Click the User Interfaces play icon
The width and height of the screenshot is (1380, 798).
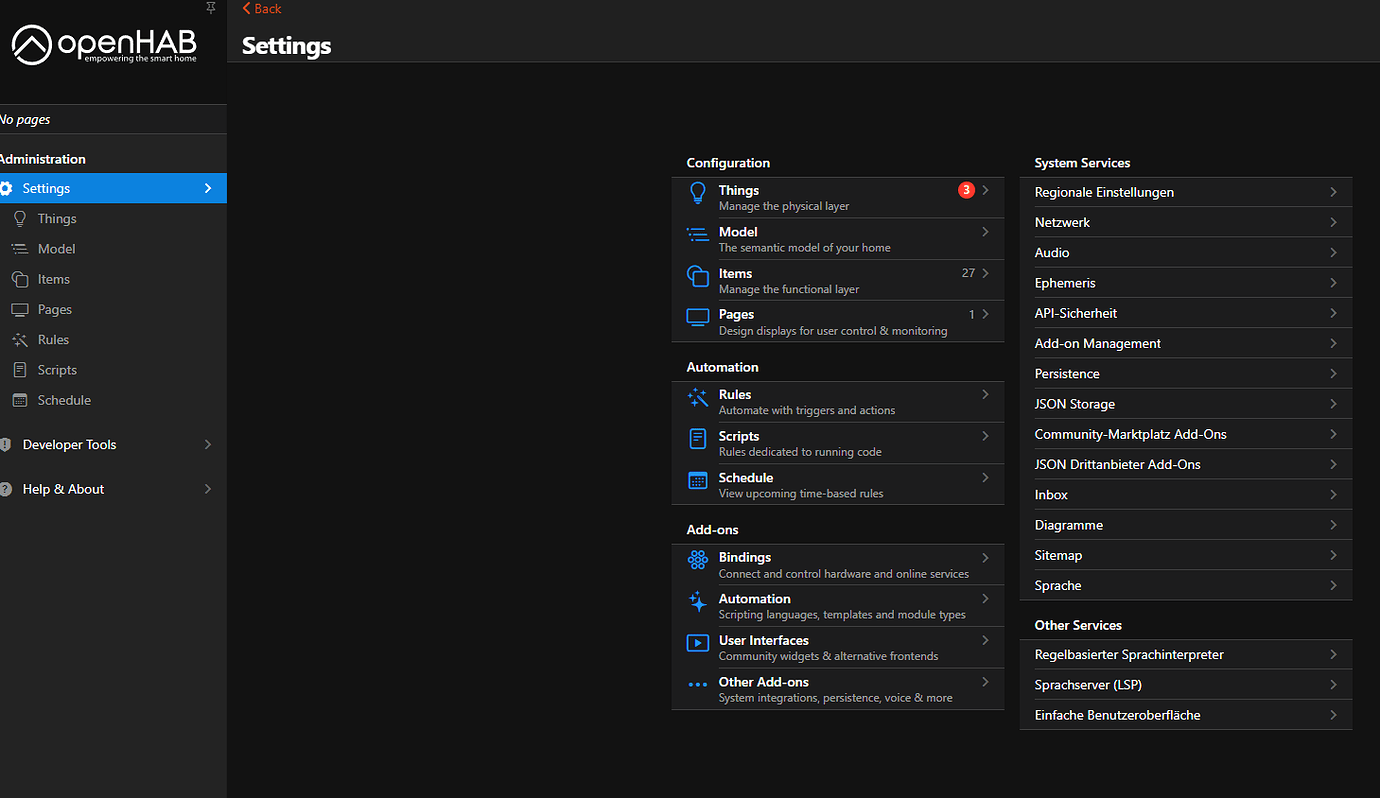tap(697, 643)
